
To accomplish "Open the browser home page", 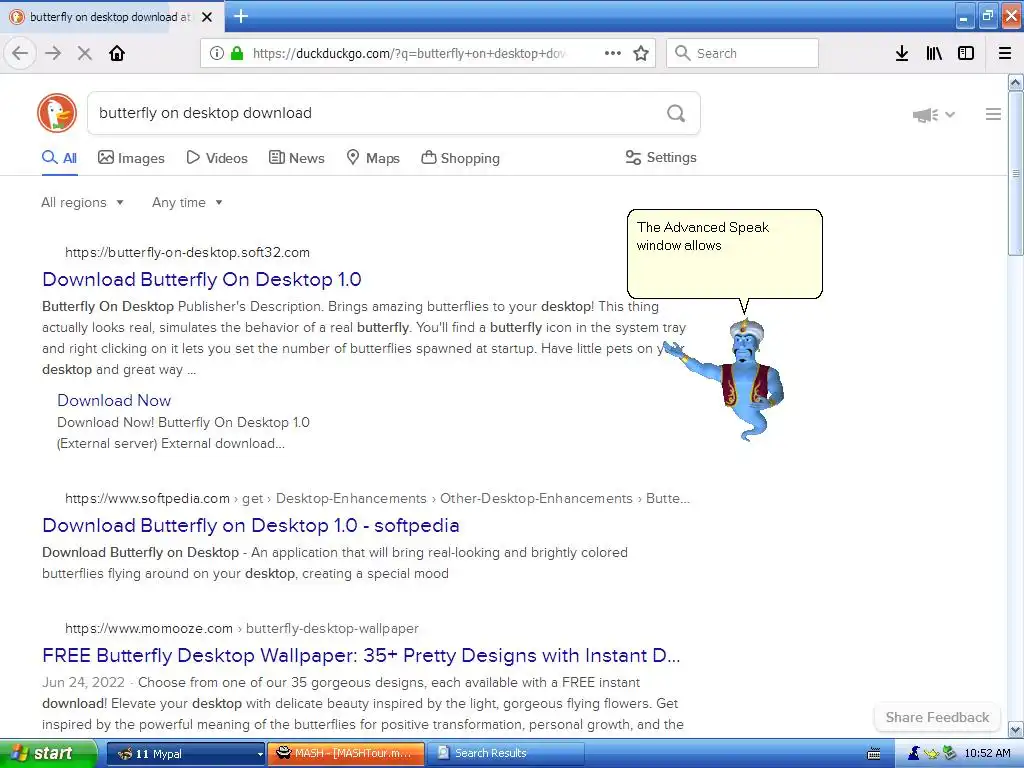I will point(117,53).
